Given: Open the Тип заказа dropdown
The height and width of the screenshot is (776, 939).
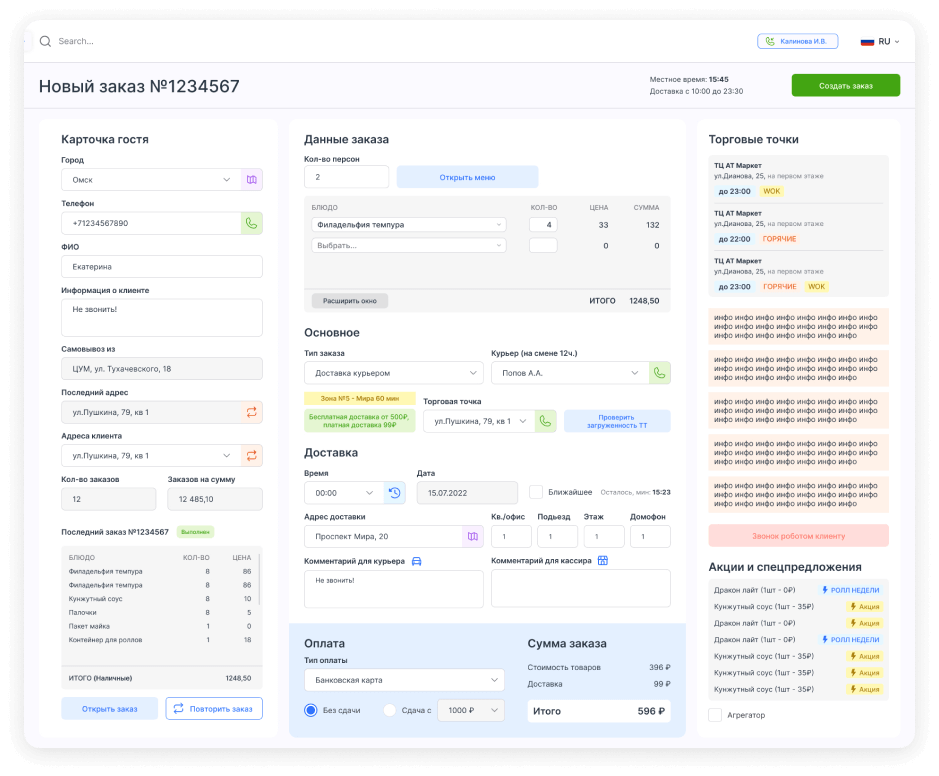Looking at the screenshot, I should click(x=393, y=373).
